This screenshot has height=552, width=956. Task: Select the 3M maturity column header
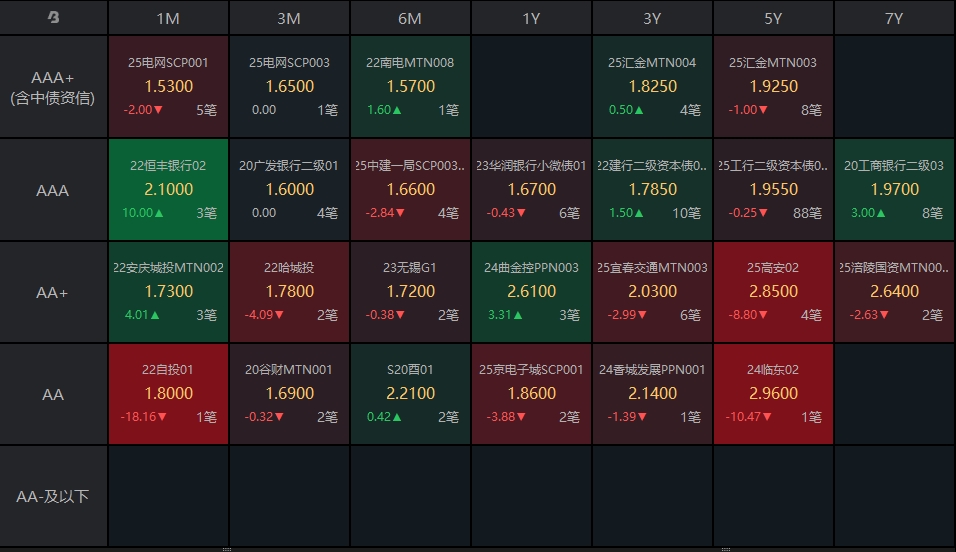tap(289, 18)
